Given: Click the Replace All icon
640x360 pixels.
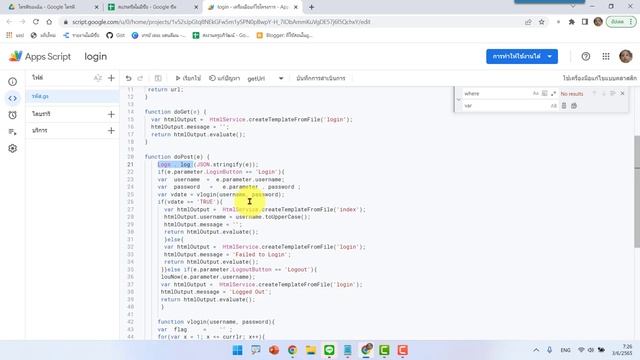Looking at the screenshot, I should (x=574, y=106).
